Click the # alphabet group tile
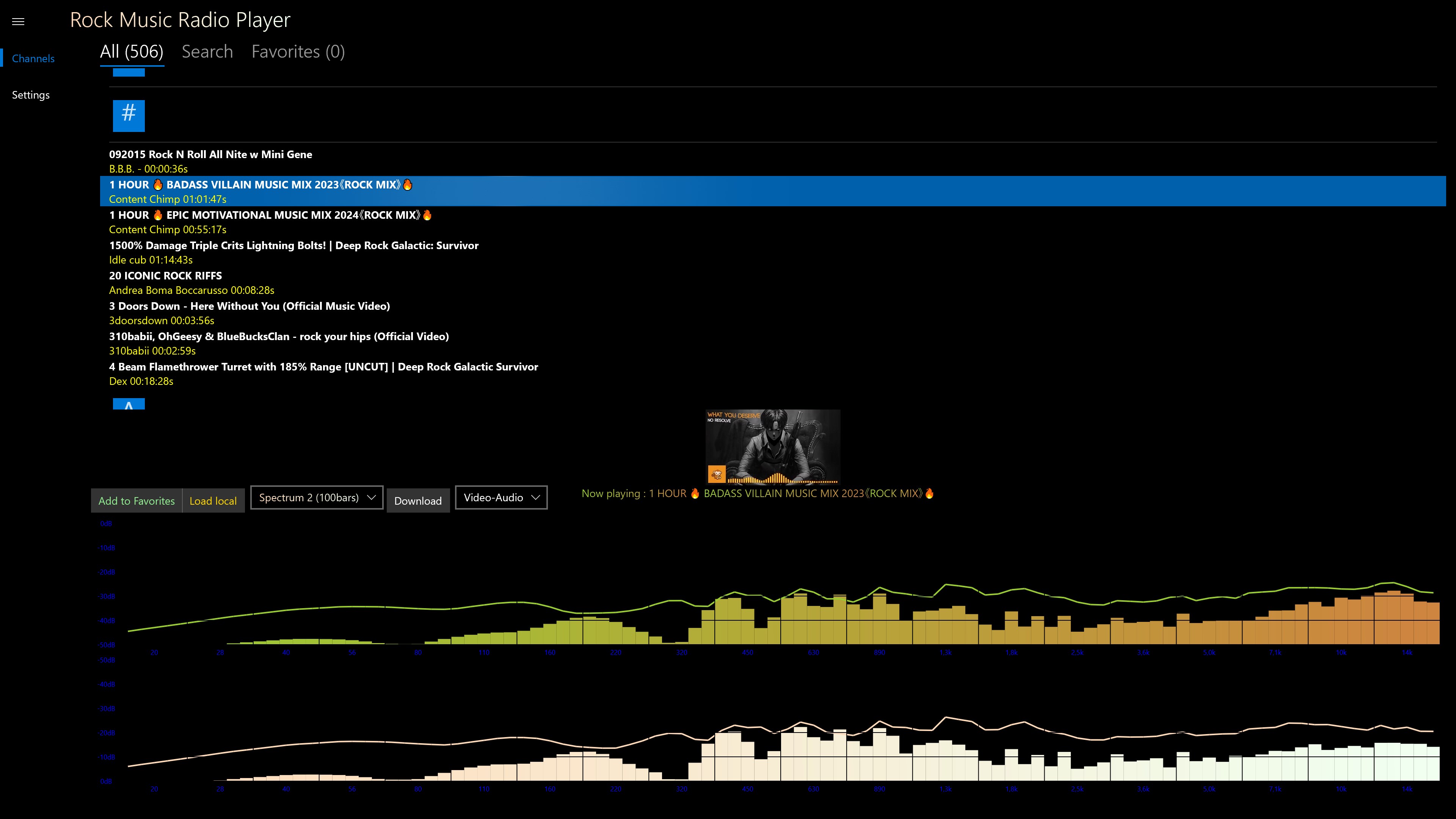 (128, 115)
